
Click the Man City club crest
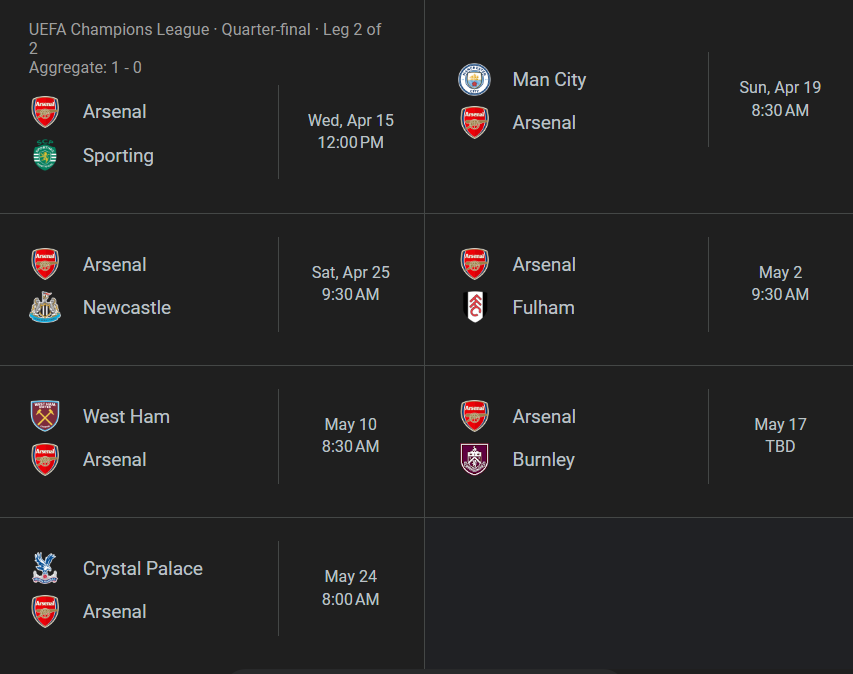pos(474,80)
